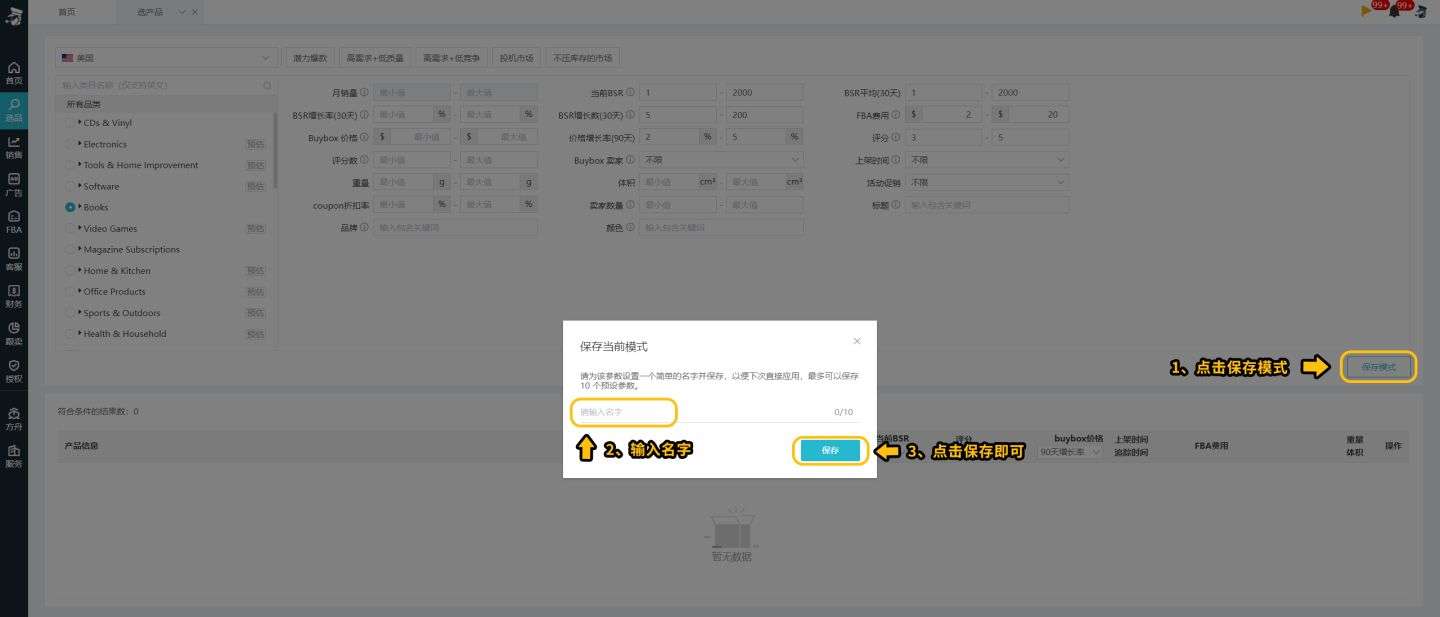Viewport: 1440px width, 617px height.
Task: Open the bell notifications icon
Action: click(x=1394, y=11)
